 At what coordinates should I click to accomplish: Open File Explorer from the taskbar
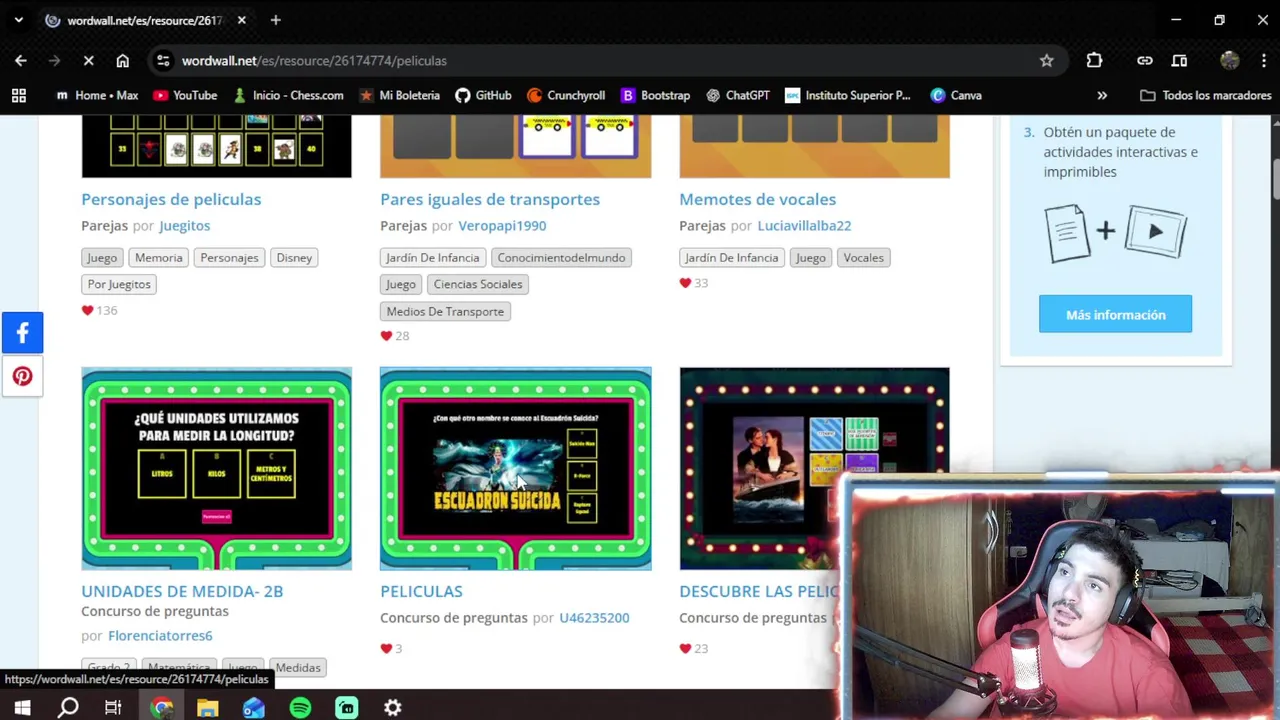(207, 708)
